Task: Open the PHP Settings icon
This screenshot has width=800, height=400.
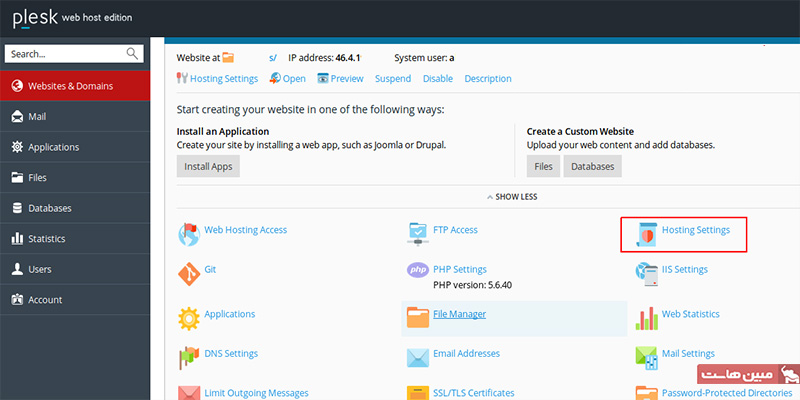Action: coord(417,270)
